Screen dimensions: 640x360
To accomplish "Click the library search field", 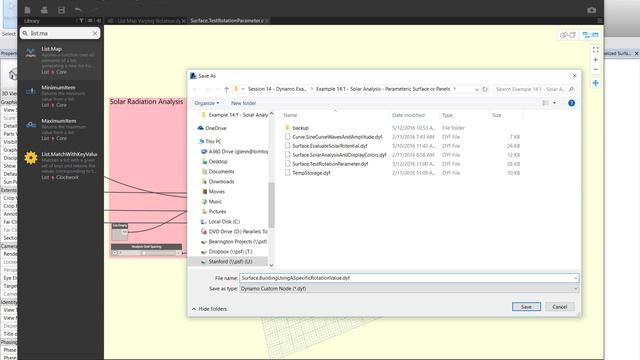I will point(60,33).
